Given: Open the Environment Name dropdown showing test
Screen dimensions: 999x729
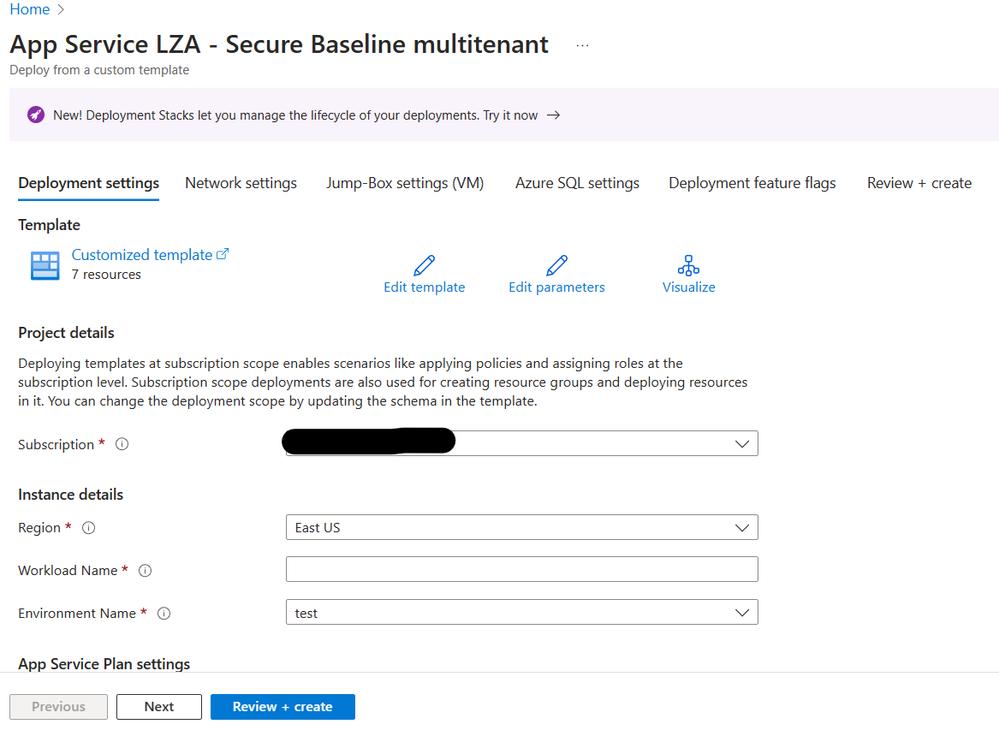Looking at the screenshot, I should (x=522, y=612).
